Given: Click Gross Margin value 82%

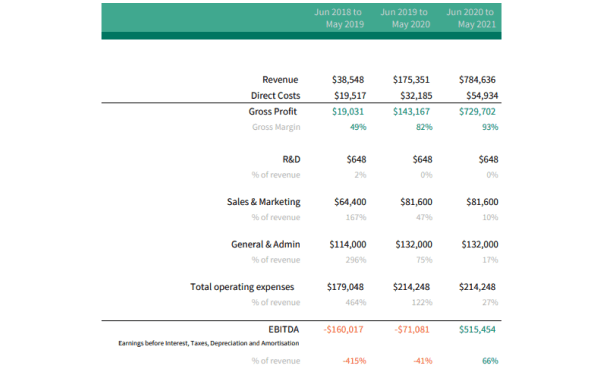Looking at the screenshot, I should (424, 127).
